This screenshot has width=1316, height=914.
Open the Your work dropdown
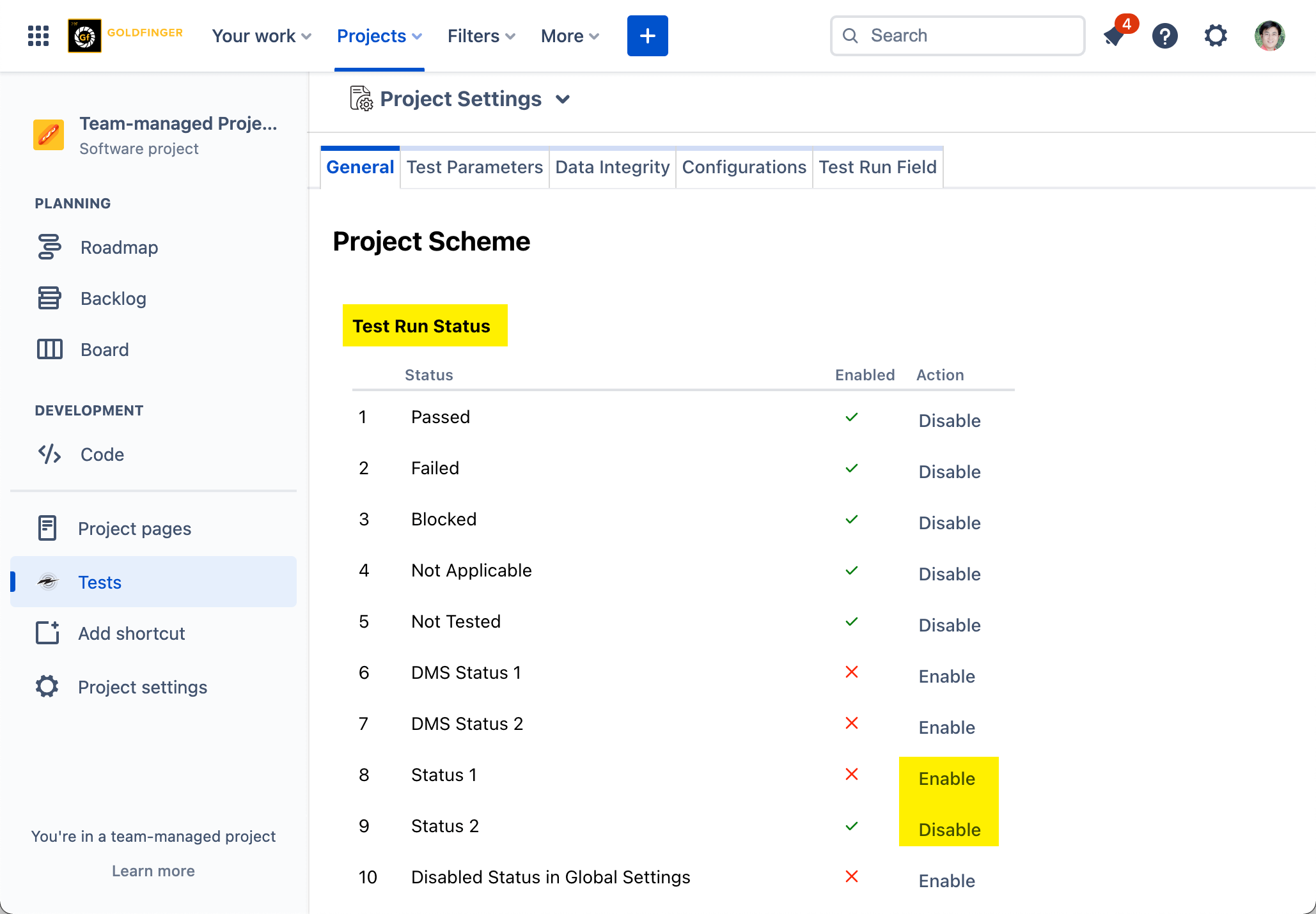pyautogui.click(x=261, y=36)
